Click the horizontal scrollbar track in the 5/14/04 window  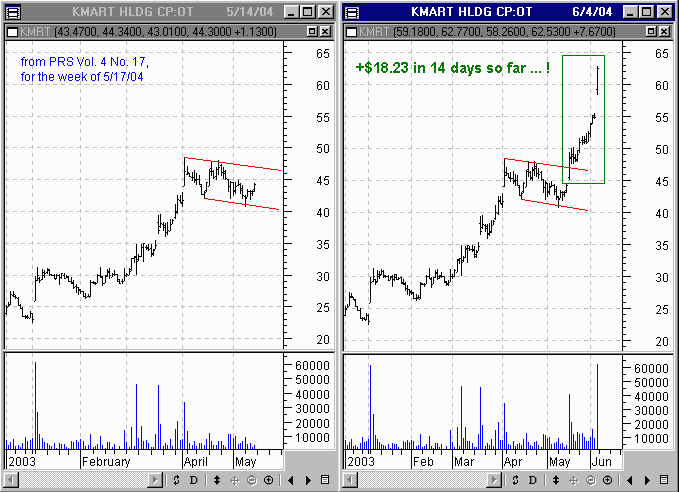[83, 480]
